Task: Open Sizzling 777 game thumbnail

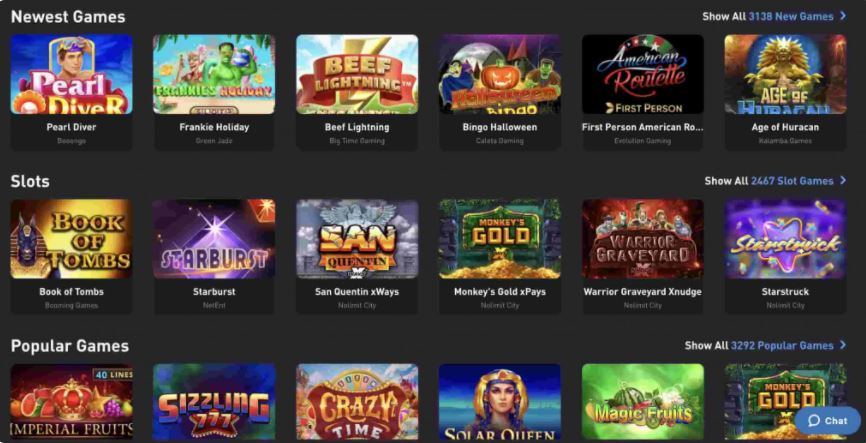Action: (214, 402)
